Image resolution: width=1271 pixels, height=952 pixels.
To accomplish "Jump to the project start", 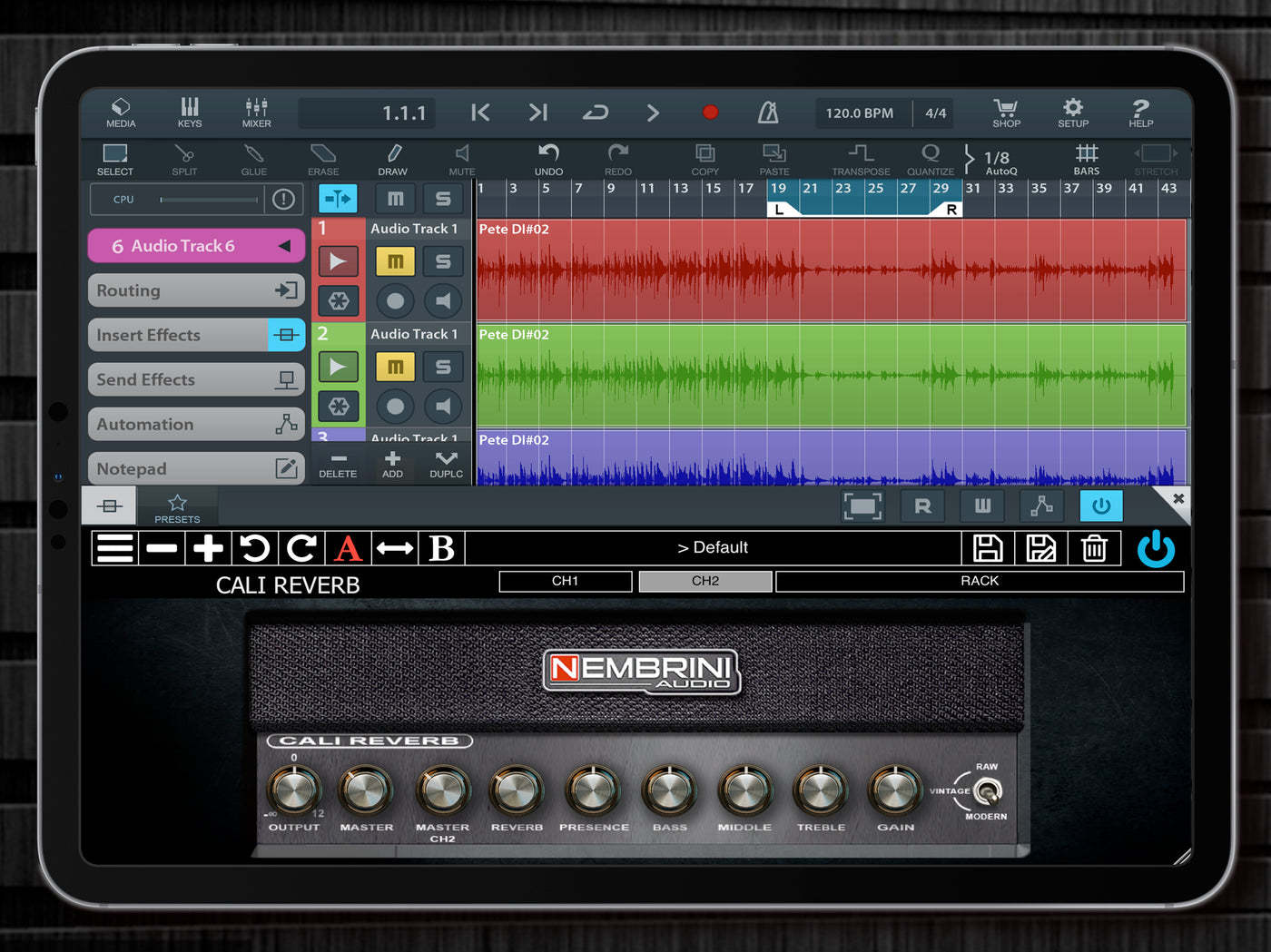I will [480, 113].
